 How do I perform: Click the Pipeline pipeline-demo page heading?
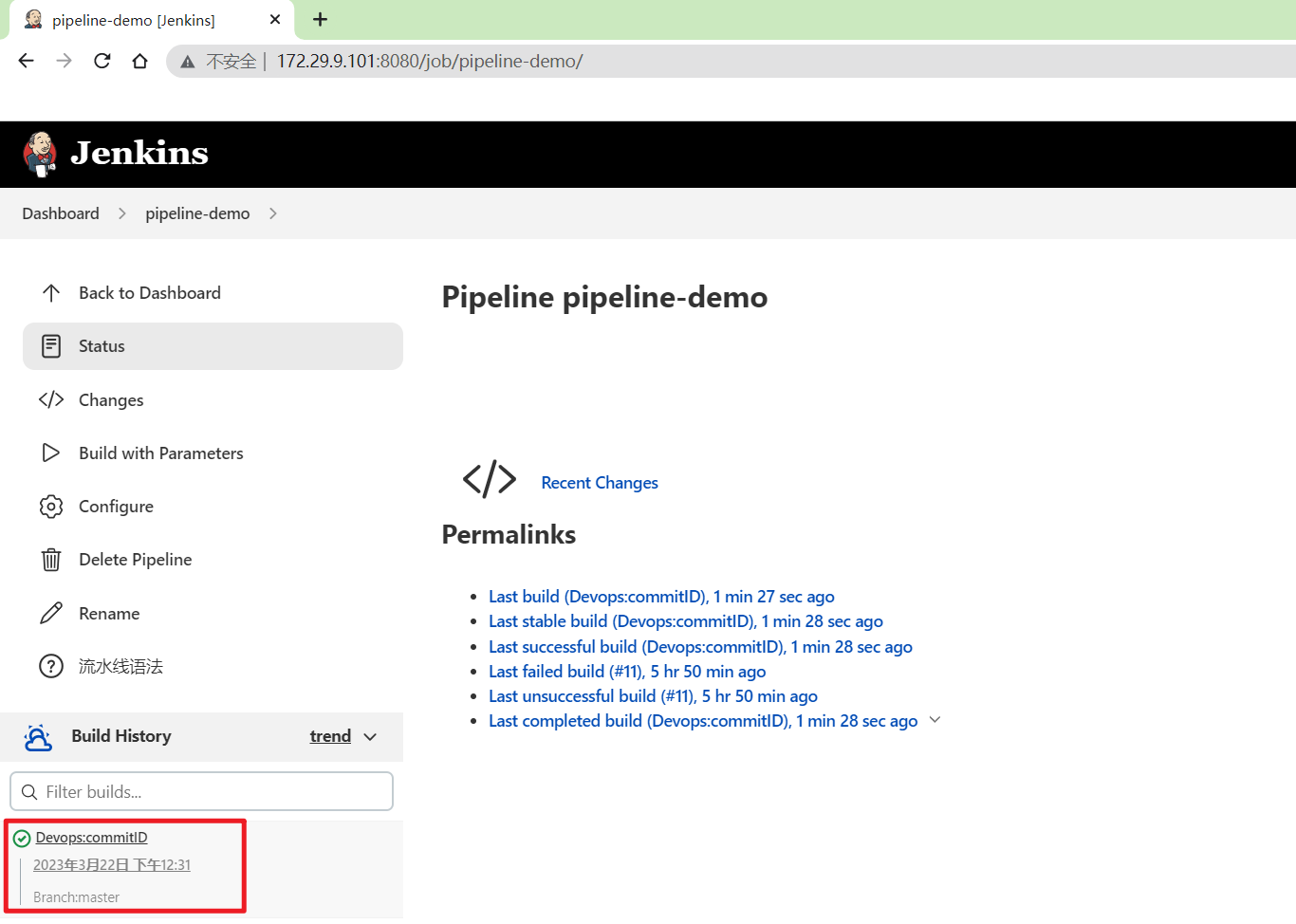coord(604,297)
